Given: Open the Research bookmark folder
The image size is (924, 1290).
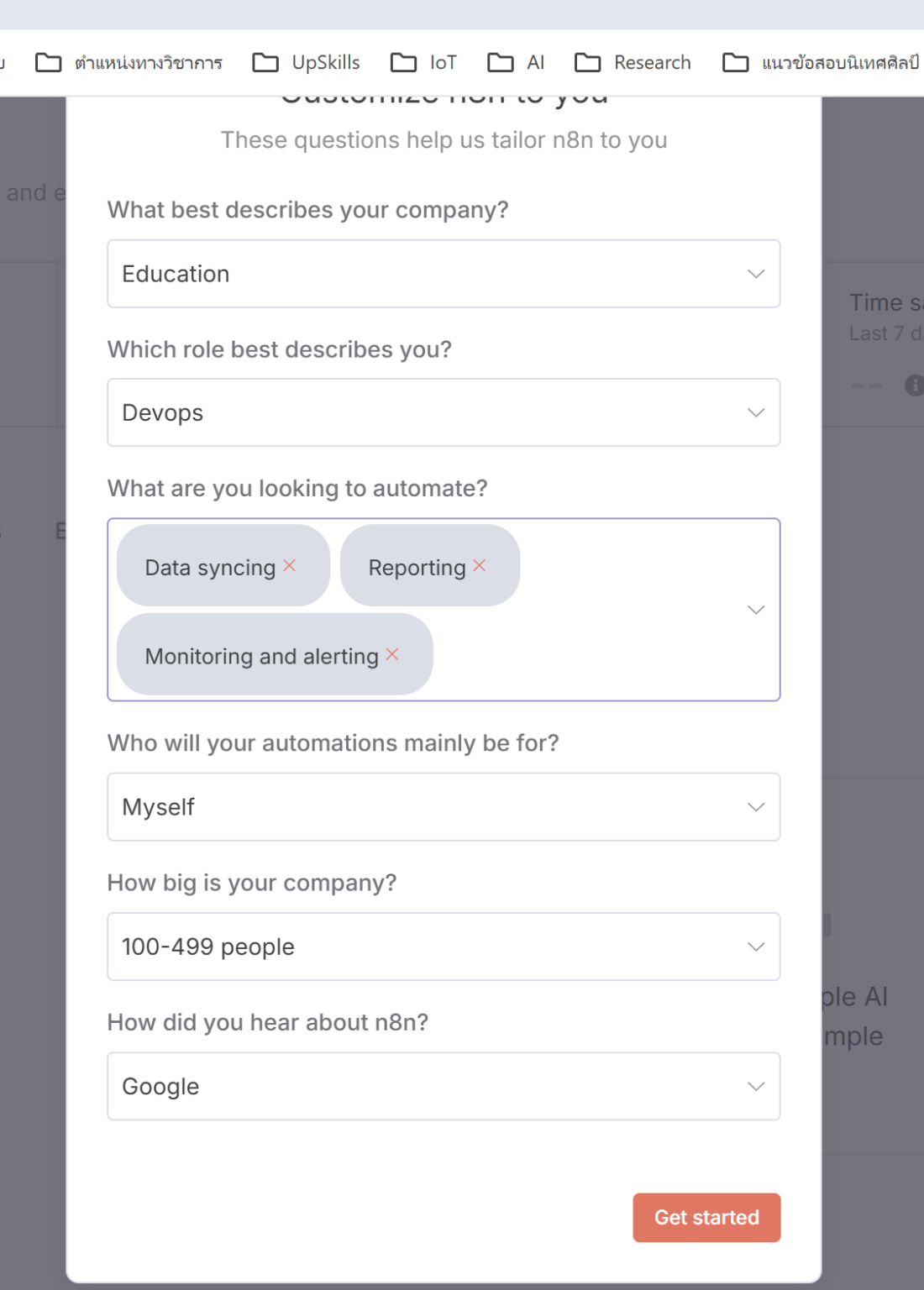Looking at the screenshot, I should point(633,63).
